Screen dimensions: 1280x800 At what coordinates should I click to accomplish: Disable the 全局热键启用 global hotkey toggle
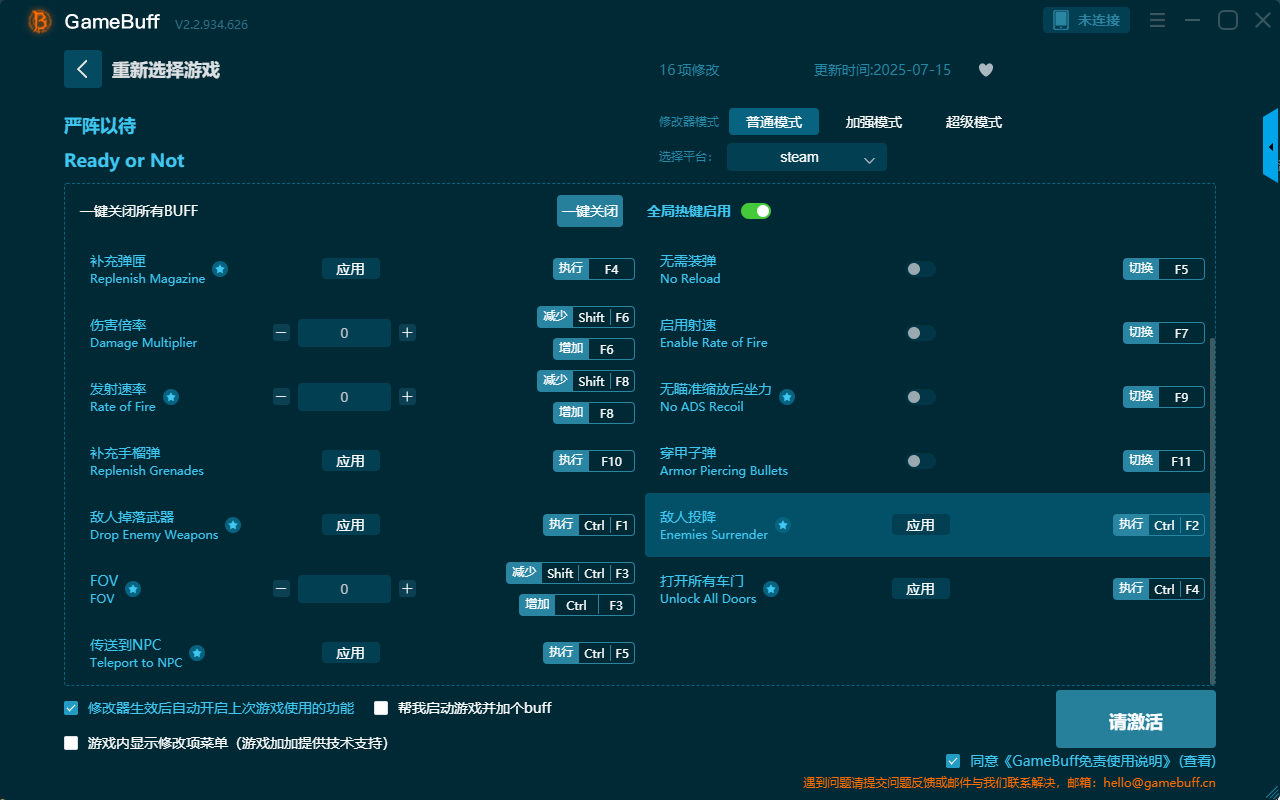pyautogui.click(x=755, y=211)
